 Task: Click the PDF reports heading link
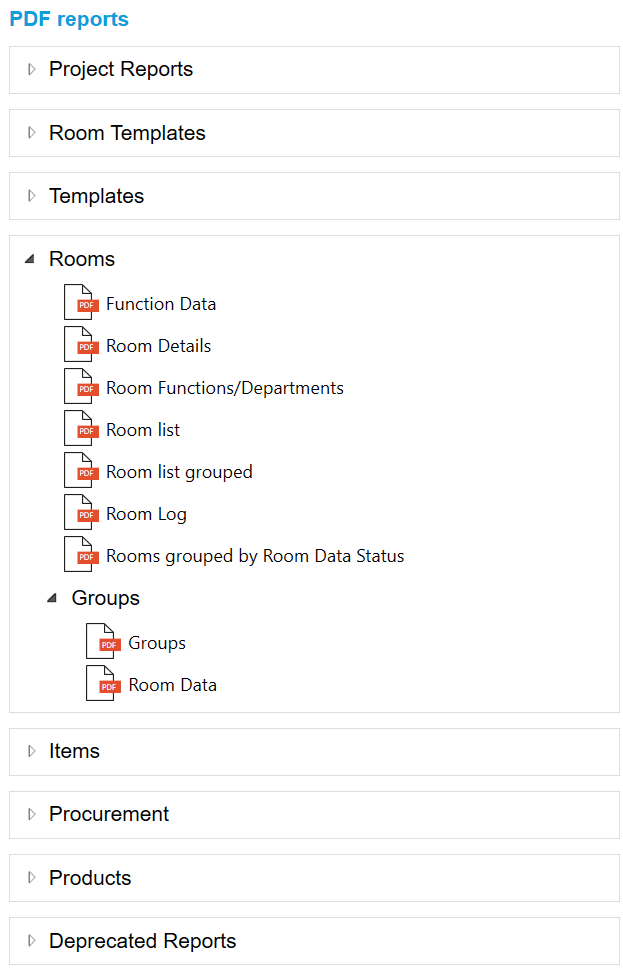pyautogui.click(x=68, y=19)
